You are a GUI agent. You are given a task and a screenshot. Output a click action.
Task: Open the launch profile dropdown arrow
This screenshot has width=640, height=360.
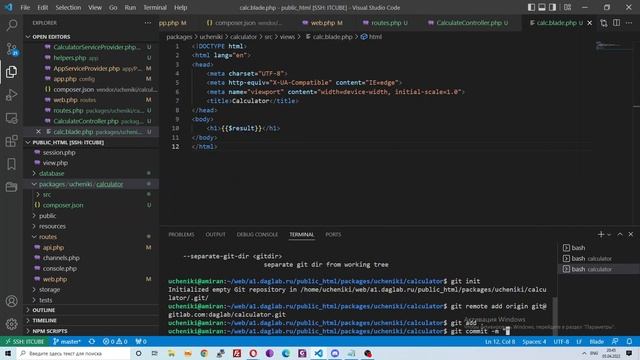tap(609, 235)
